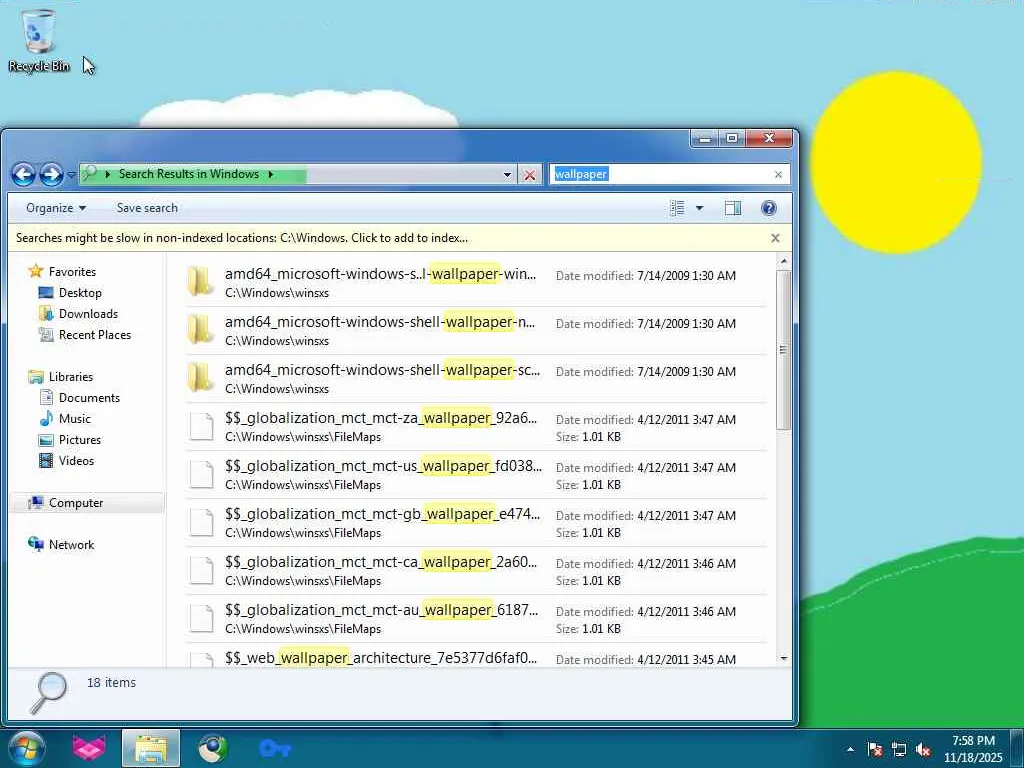This screenshot has height=768, width=1024.
Task: Open the Organize menu
Action: [56, 208]
